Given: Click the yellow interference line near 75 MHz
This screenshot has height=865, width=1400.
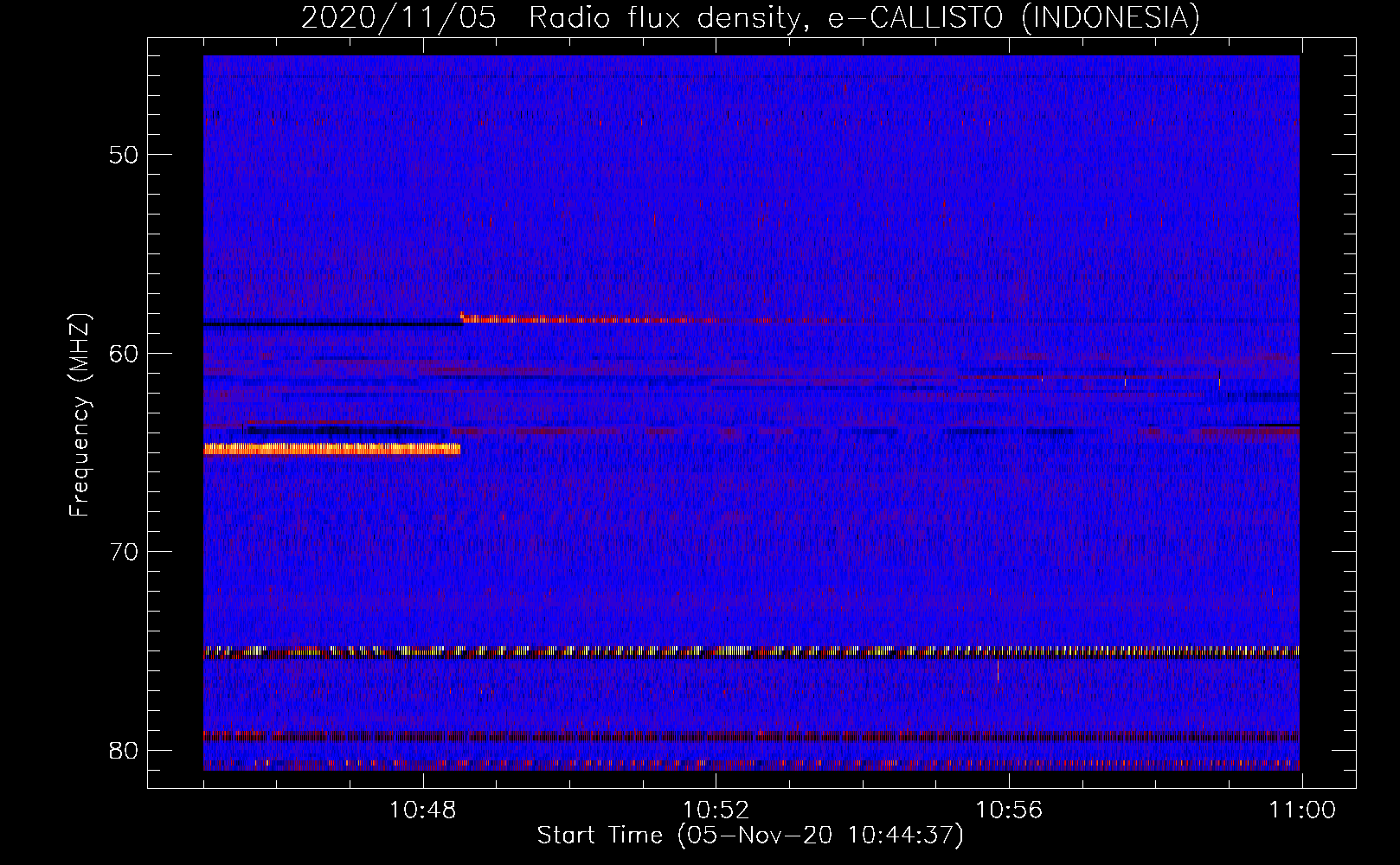Looking at the screenshot, I should [751, 651].
